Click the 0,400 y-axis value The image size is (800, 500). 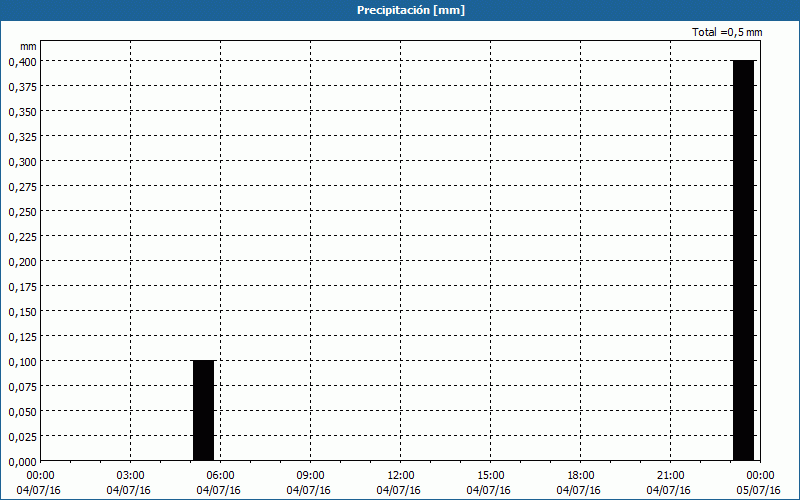coord(22,62)
